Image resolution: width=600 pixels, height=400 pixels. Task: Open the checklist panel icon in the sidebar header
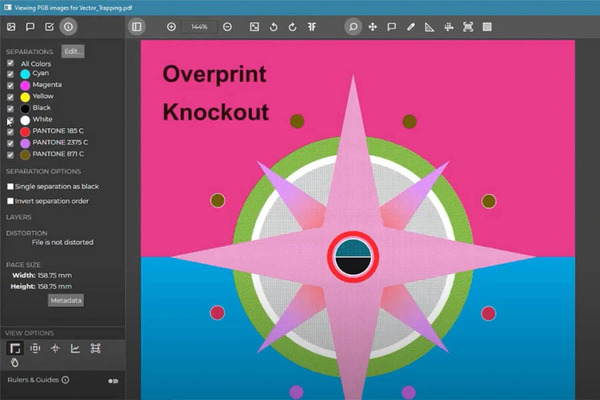[x=49, y=27]
